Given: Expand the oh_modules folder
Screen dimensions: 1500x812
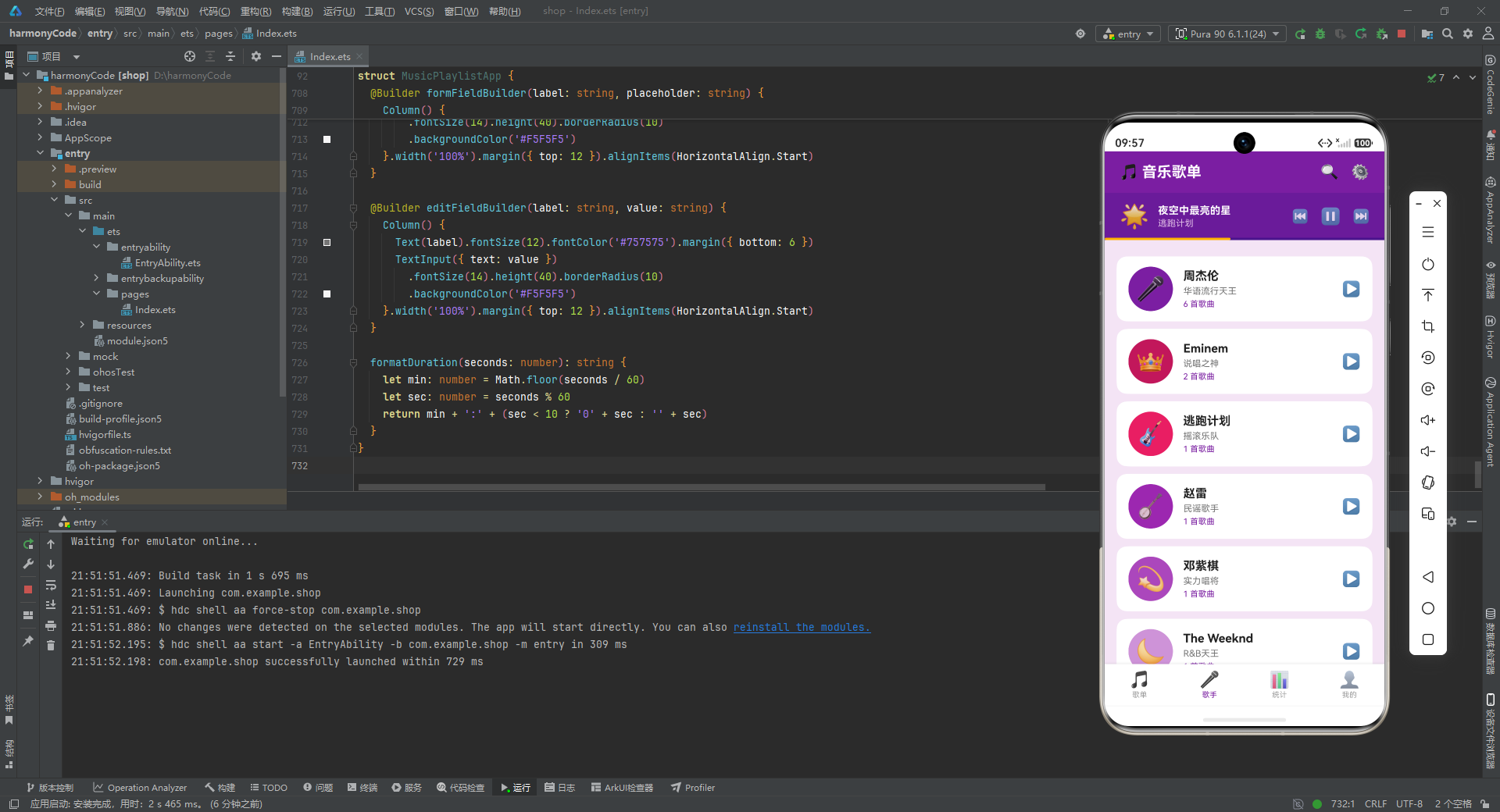Looking at the screenshot, I should [x=40, y=497].
